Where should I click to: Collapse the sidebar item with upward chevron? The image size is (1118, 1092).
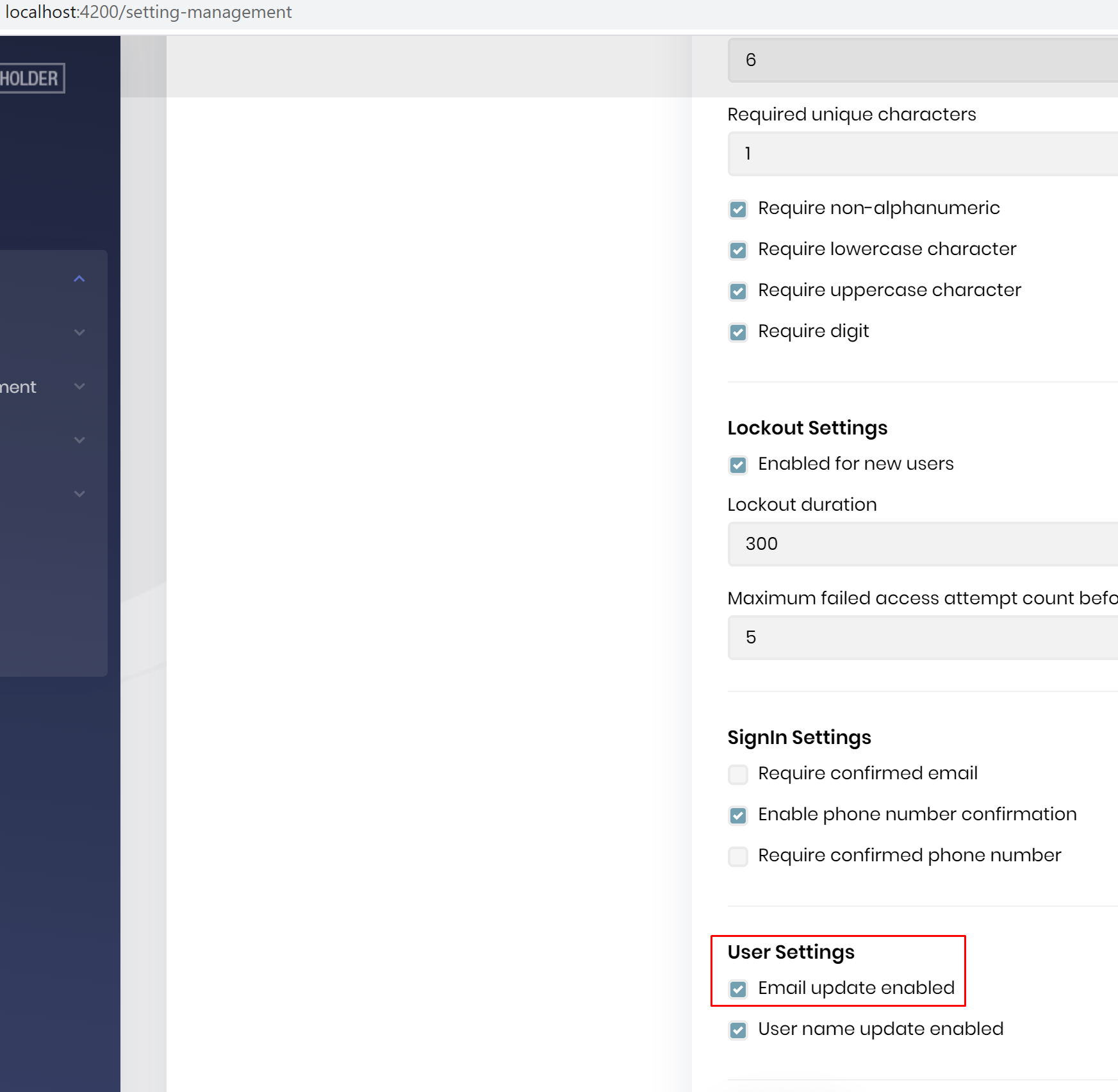pos(79,279)
